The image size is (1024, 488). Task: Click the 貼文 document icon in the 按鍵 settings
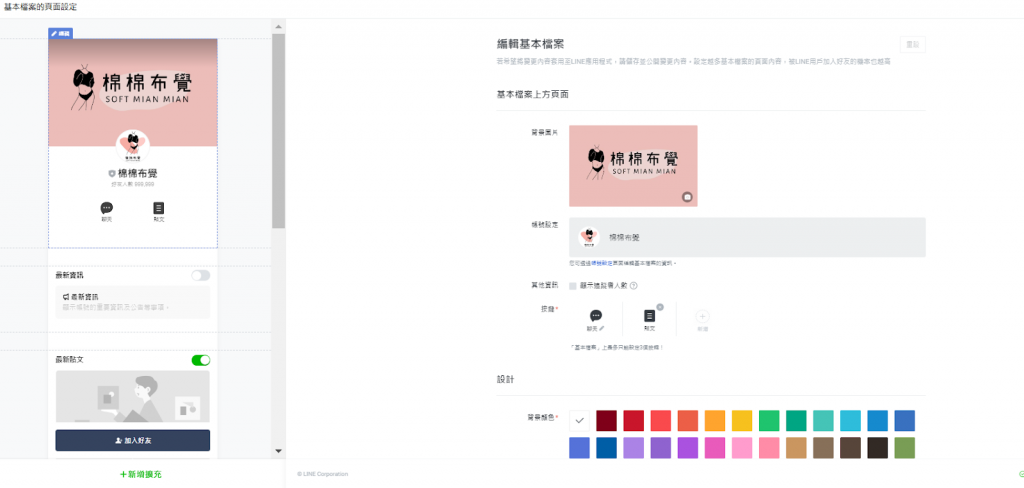click(649, 316)
